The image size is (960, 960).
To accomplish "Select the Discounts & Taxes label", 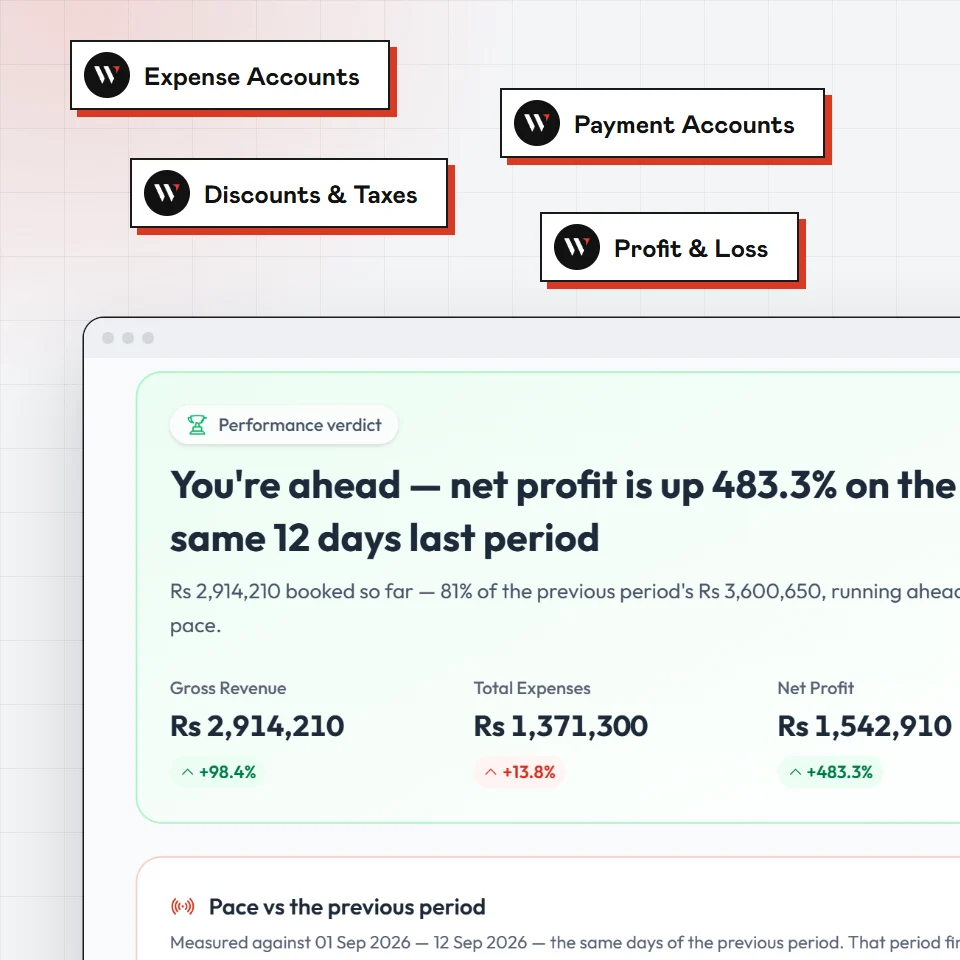I will (x=310, y=195).
